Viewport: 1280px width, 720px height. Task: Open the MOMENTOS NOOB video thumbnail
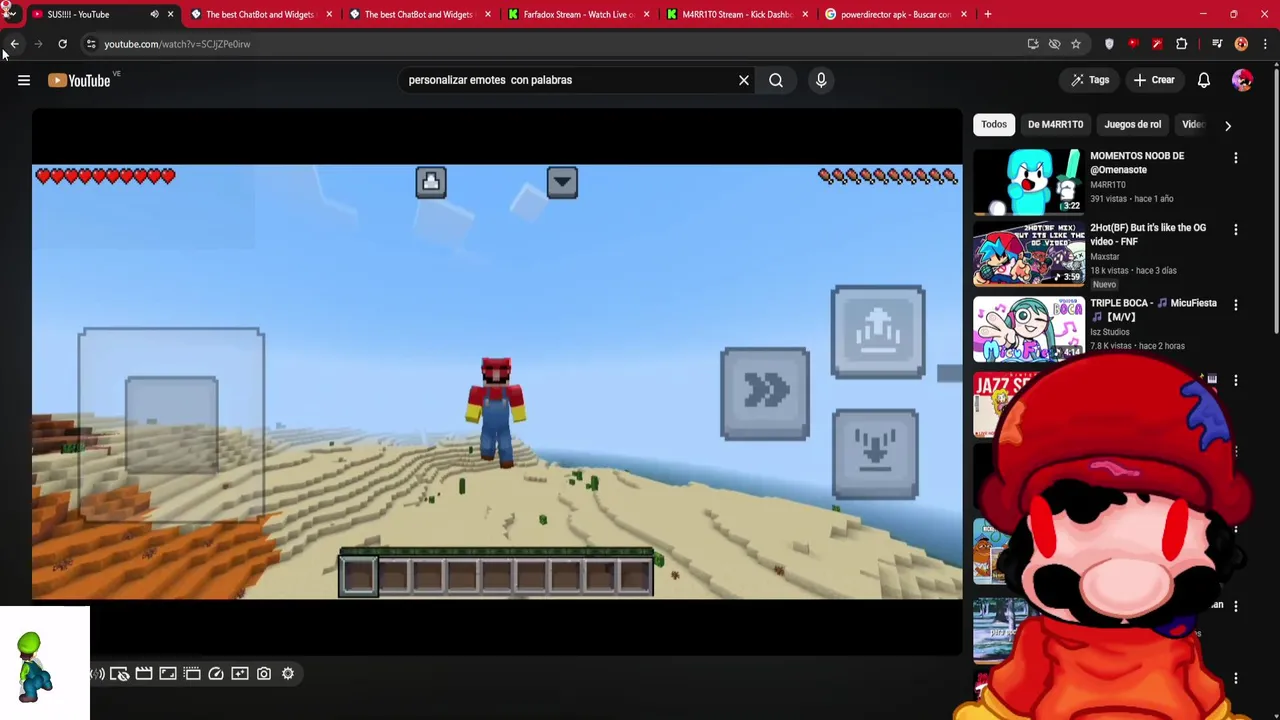pyautogui.click(x=1029, y=182)
